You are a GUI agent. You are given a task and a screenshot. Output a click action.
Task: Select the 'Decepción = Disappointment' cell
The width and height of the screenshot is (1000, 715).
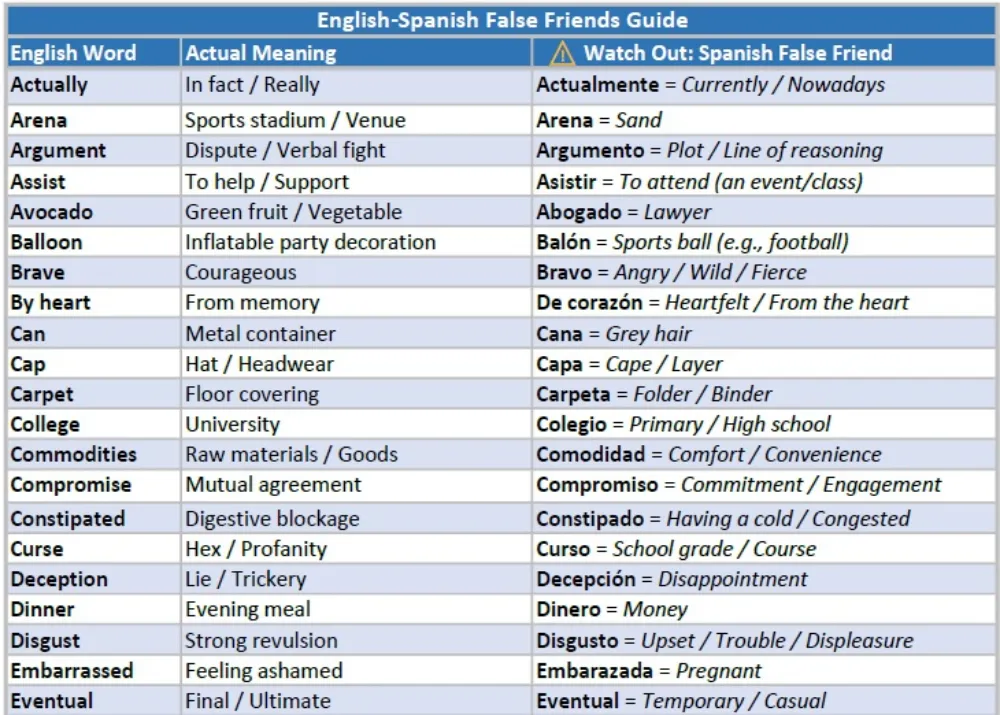(x=763, y=579)
